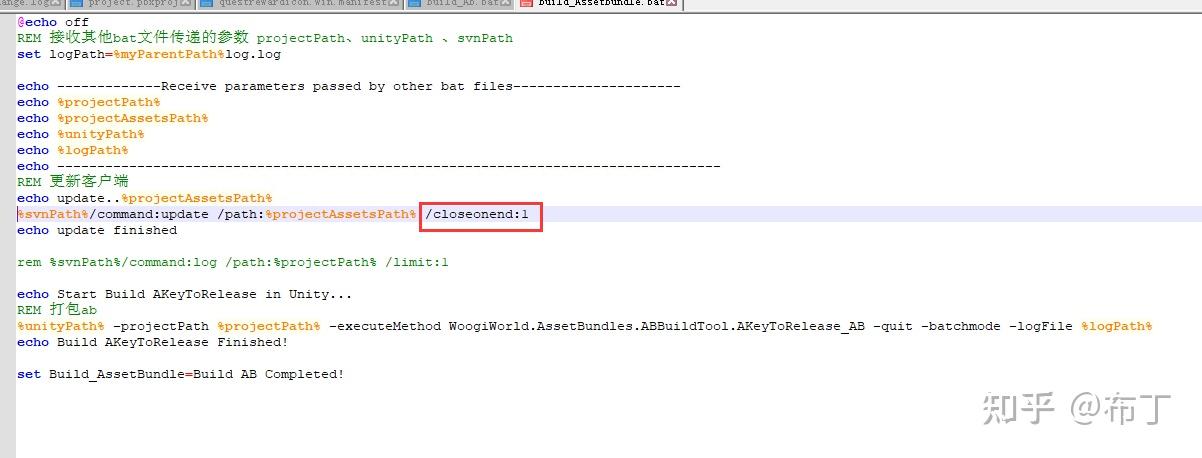
Task: Click the REM comment mentioning projectPath、unityPath、svnPath
Action: tap(265, 38)
